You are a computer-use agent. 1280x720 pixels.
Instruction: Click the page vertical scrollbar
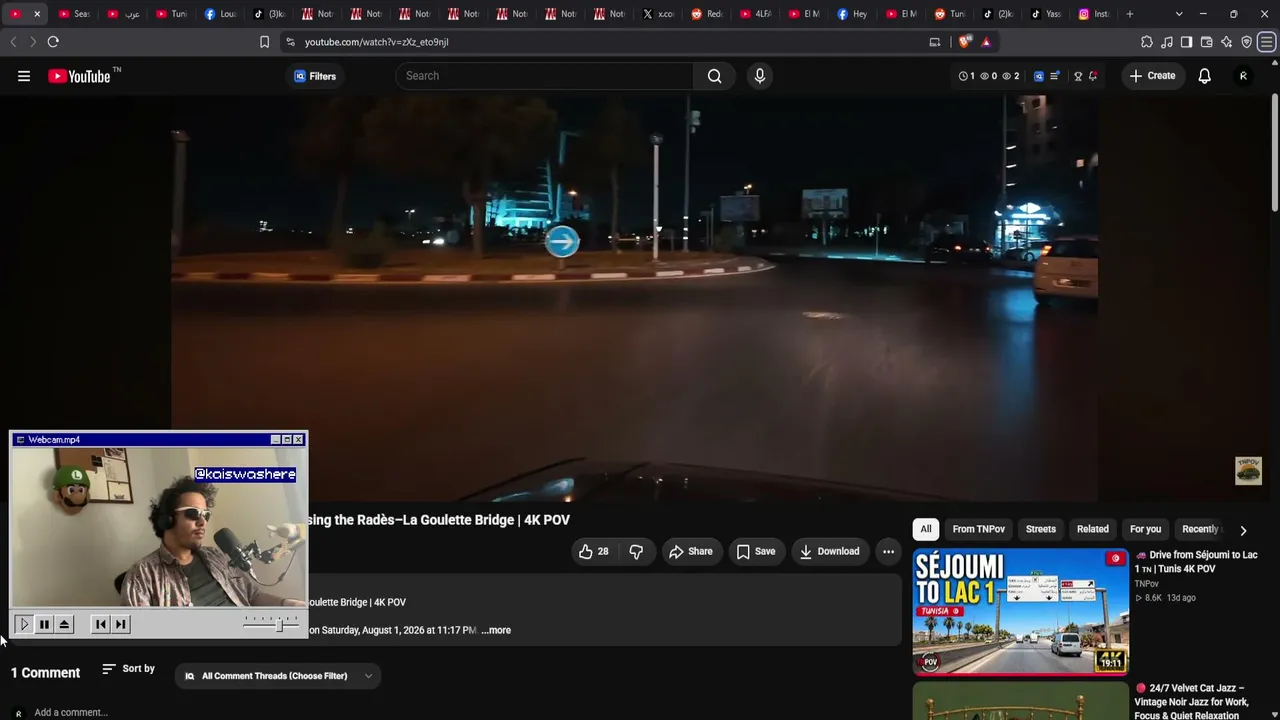click(1275, 152)
